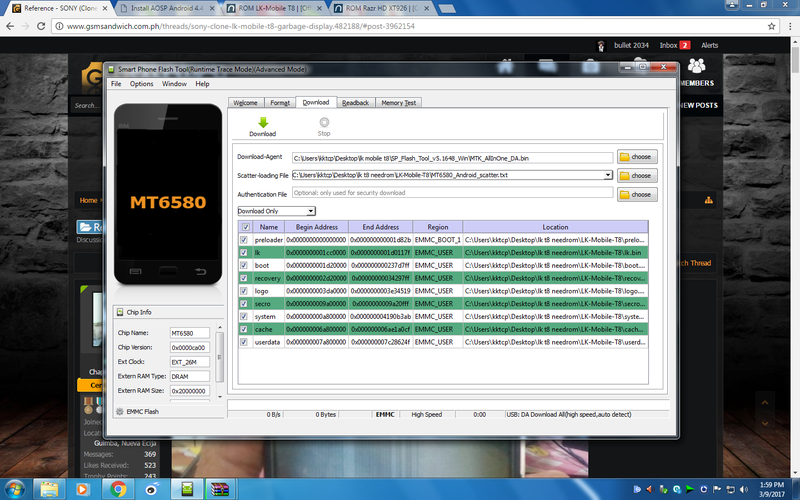This screenshot has height=500, width=800.
Task: Uncheck the recovery partition checkbox
Action: (244, 278)
